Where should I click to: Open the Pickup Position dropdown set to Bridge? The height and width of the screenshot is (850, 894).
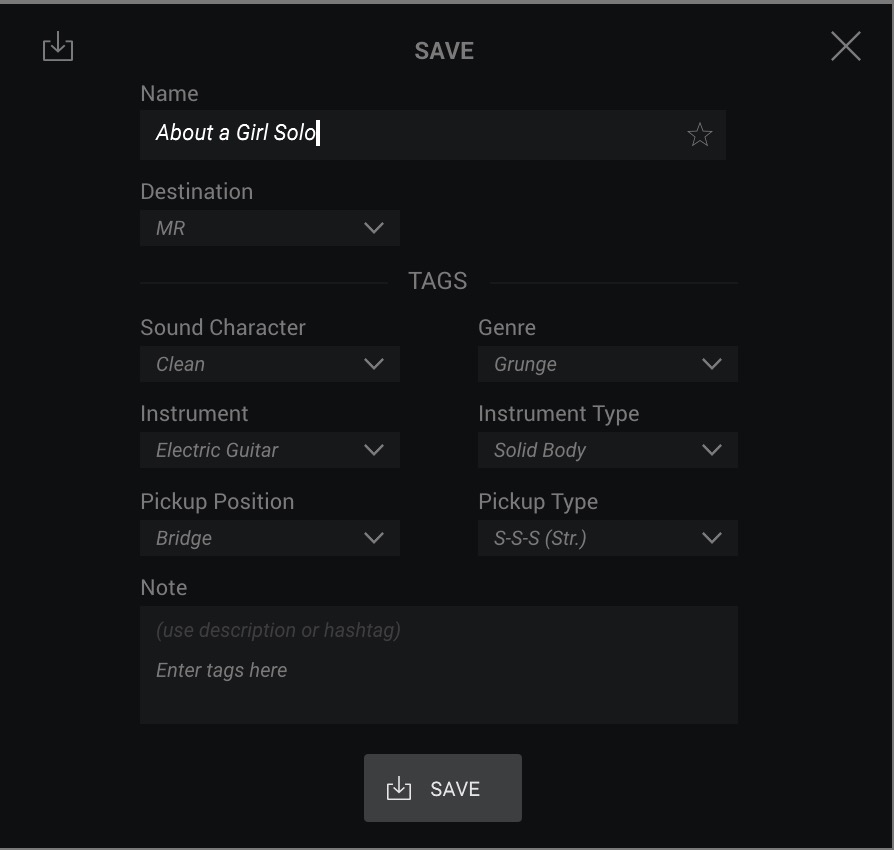coord(270,538)
